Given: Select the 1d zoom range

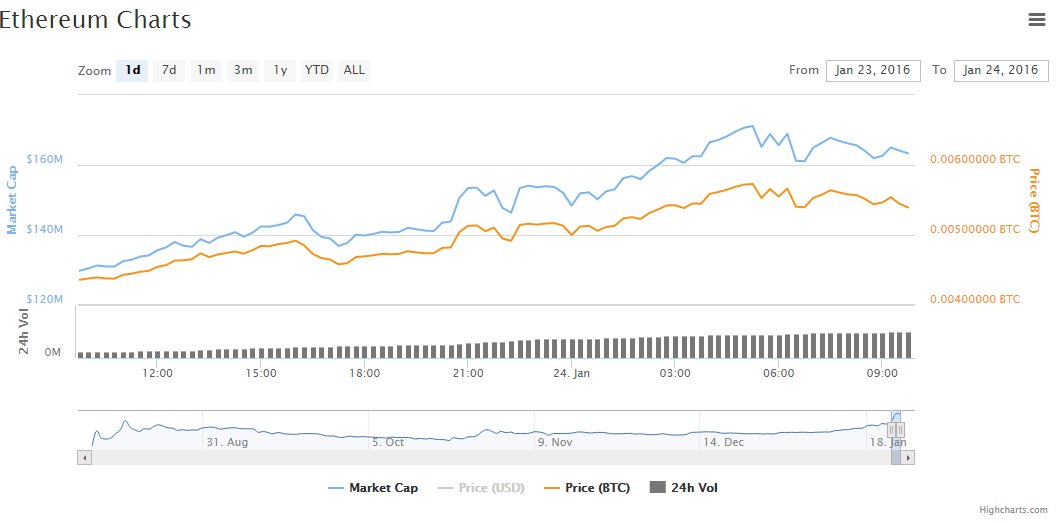Looking at the screenshot, I should tap(132, 70).
